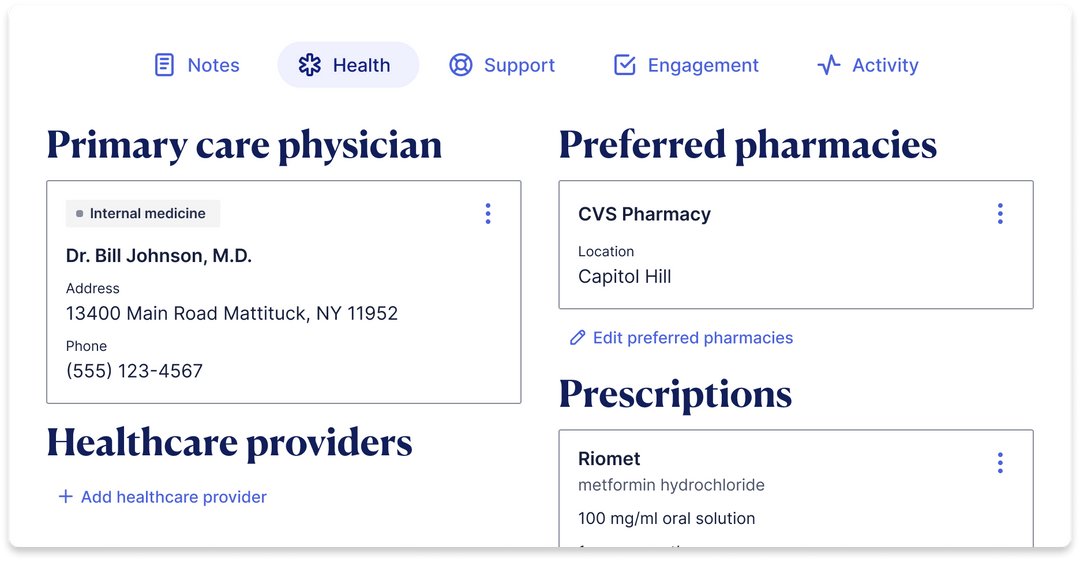The width and height of the screenshot is (1080, 561).
Task: Click the Health medical star icon
Action: tap(310, 65)
